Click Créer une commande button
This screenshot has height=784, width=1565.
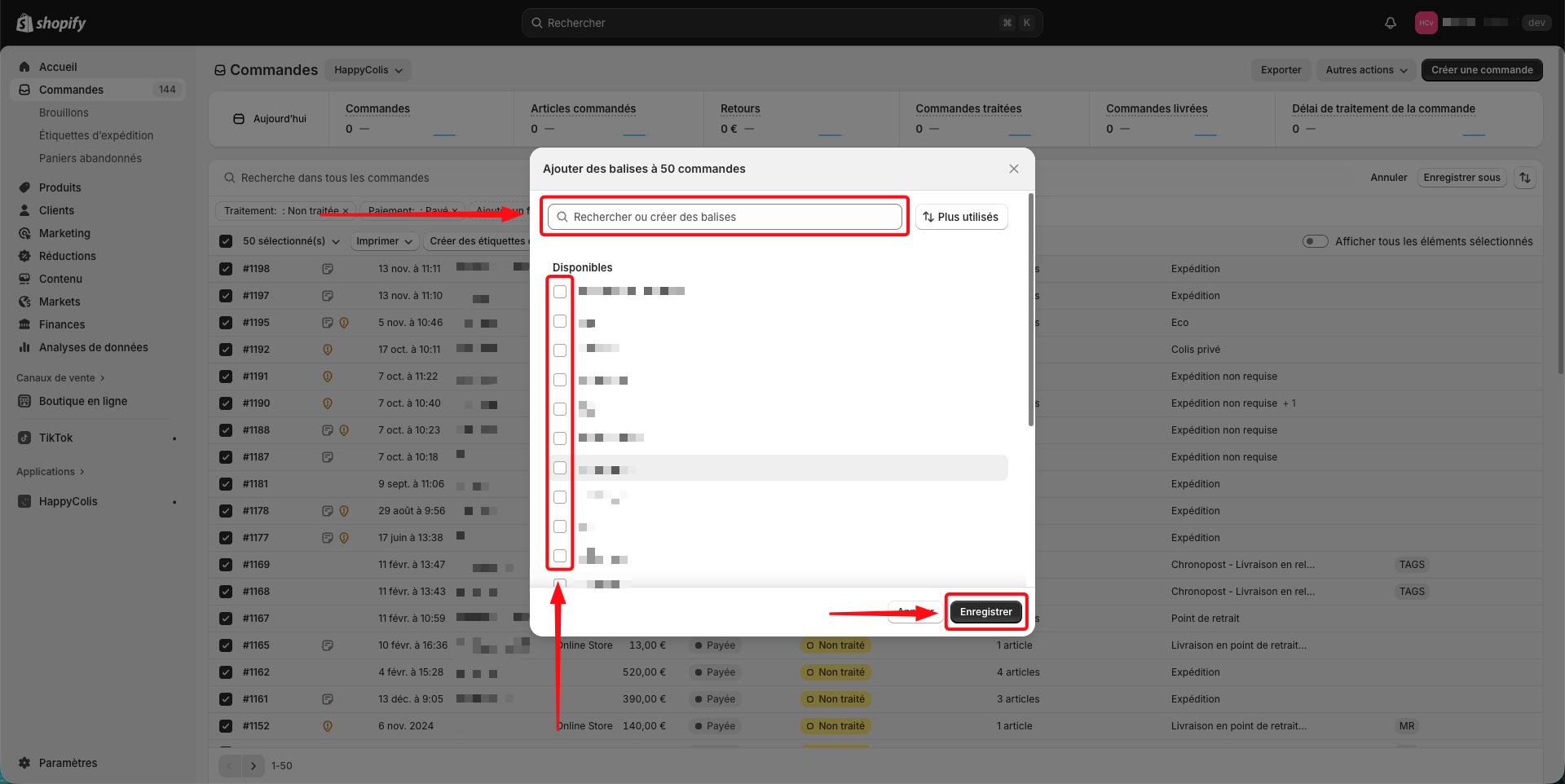[x=1481, y=70]
